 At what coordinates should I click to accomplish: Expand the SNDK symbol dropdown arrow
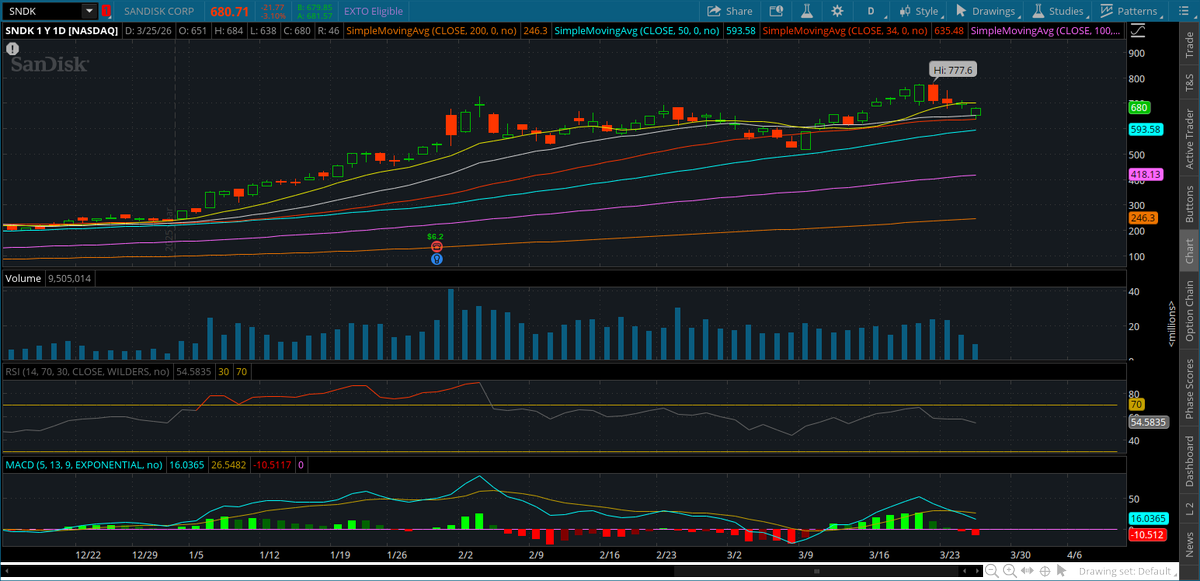click(x=90, y=11)
